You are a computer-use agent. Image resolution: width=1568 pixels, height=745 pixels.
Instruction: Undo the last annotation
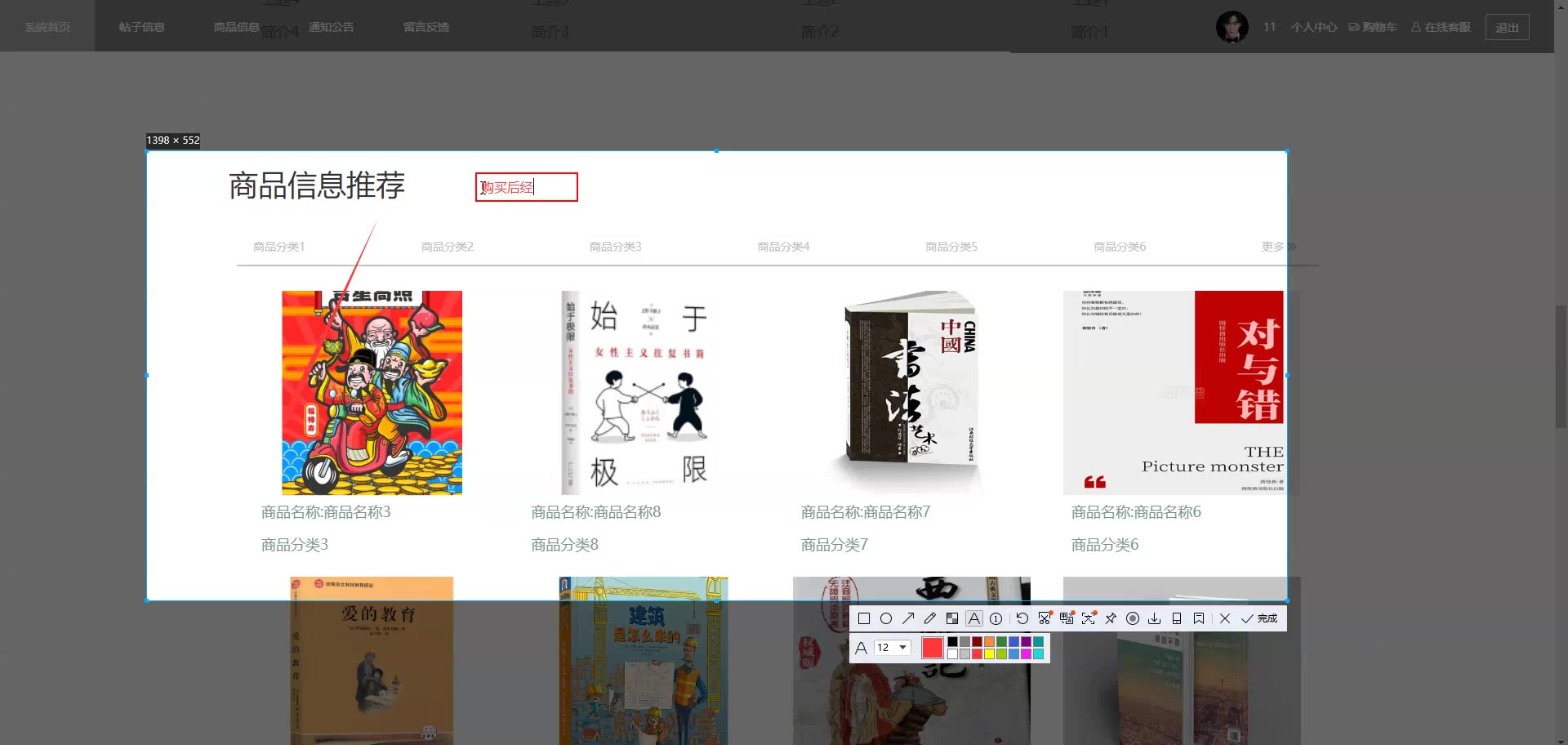point(1022,619)
